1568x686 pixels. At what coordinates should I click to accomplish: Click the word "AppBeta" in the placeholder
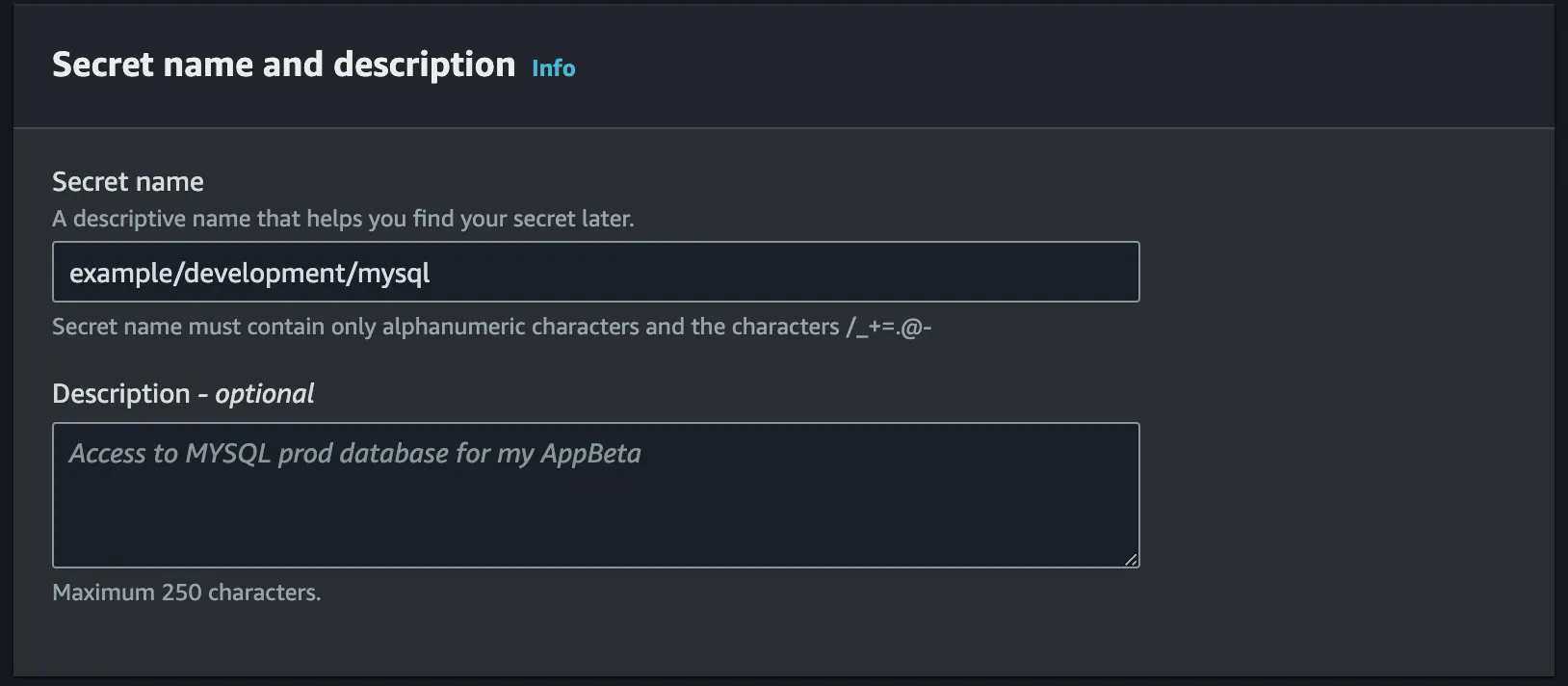coord(590,454)
